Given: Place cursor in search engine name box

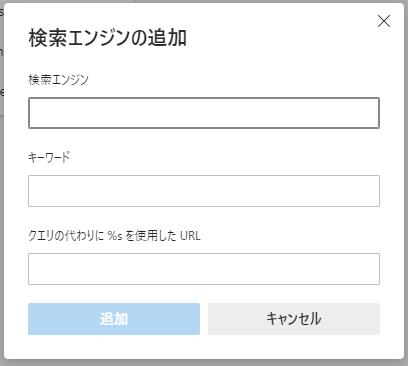Looking at the screenshot, I should point(204,113).
